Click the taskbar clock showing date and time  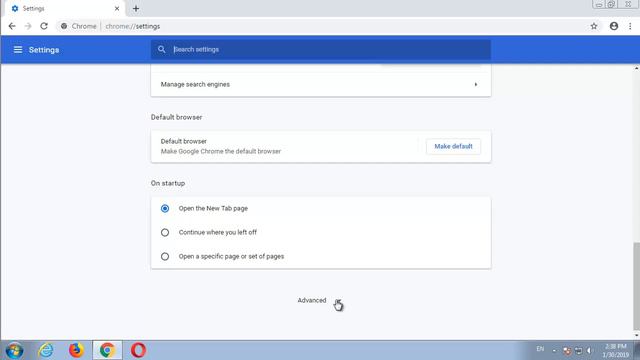[616, 351]
